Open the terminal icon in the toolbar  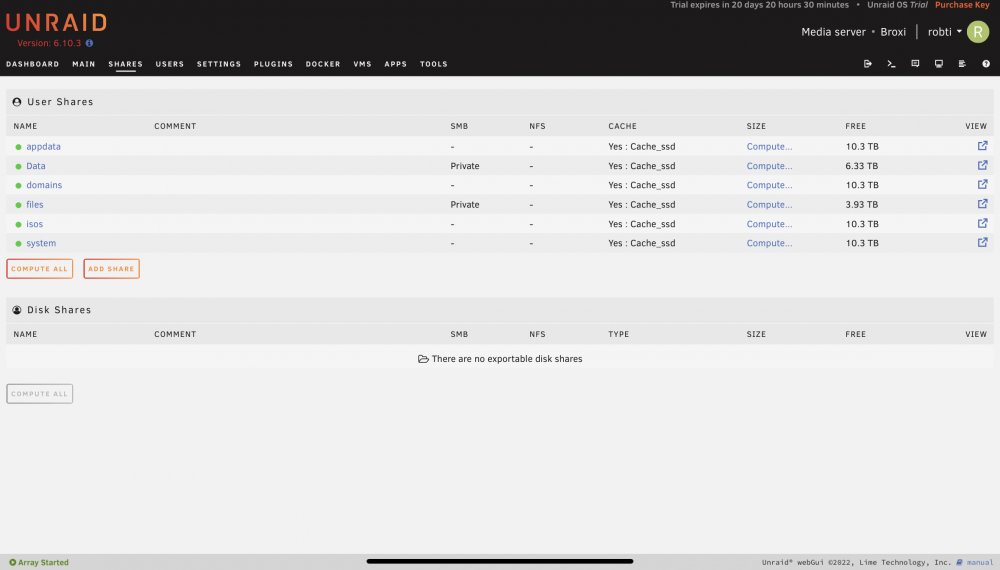(x=891, y=64)
